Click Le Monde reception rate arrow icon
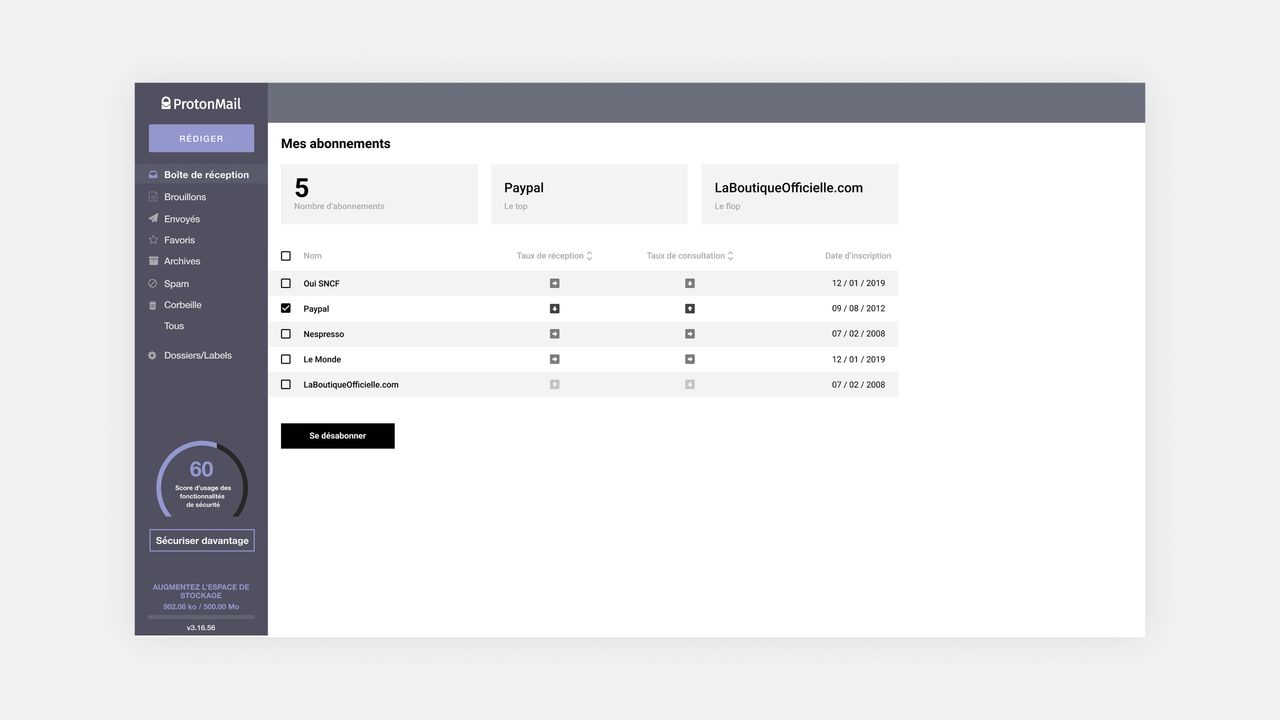This screenshot has height=720, width=1280. click(x=555, y=359)
